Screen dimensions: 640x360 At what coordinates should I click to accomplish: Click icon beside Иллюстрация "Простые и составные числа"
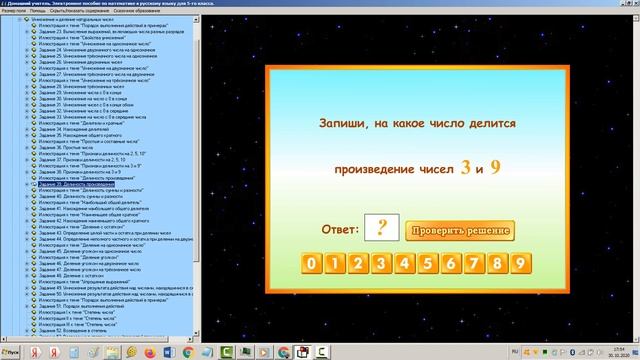34,141
